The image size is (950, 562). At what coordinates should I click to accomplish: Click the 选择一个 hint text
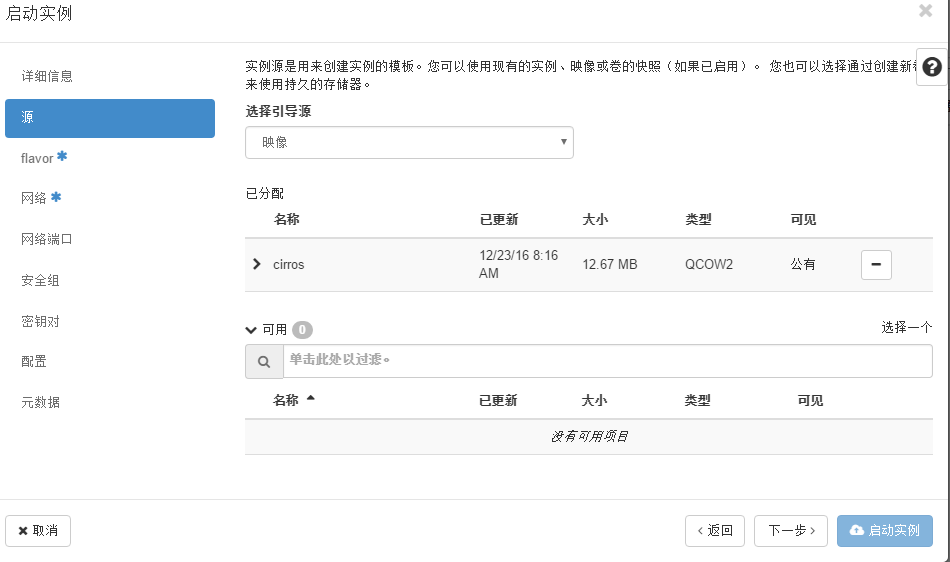click(906, 328)
